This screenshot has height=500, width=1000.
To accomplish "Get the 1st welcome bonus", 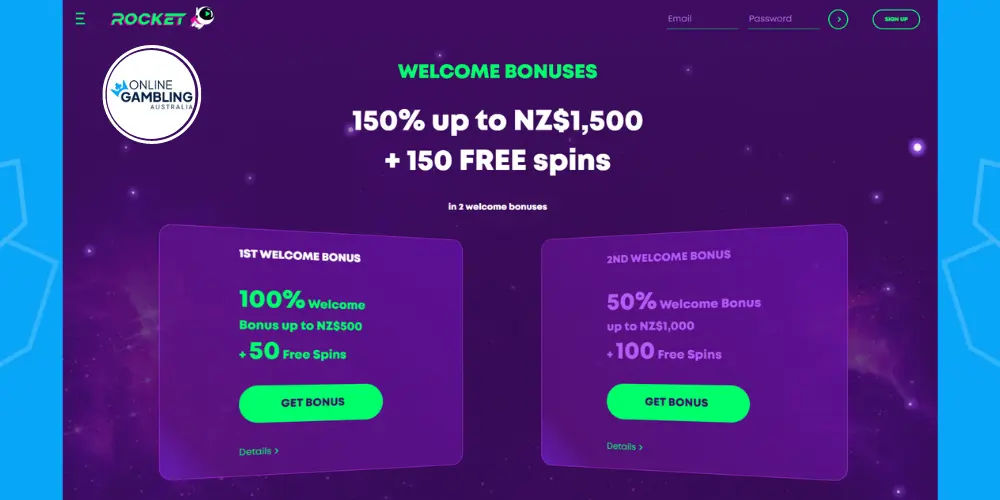I will click(311, 403).
